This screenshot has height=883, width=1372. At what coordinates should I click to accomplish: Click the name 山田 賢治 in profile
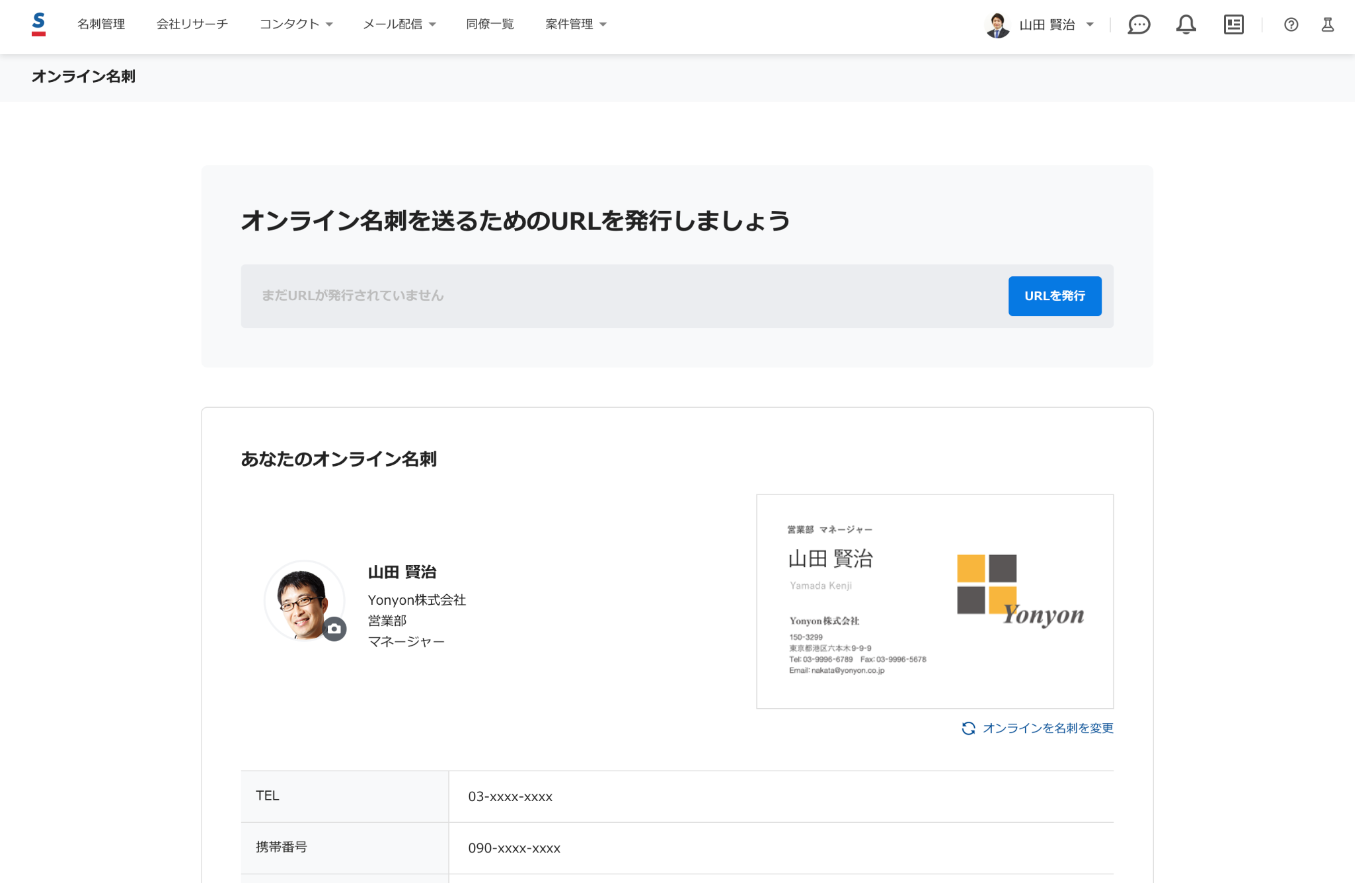click(x=402, y=572)
